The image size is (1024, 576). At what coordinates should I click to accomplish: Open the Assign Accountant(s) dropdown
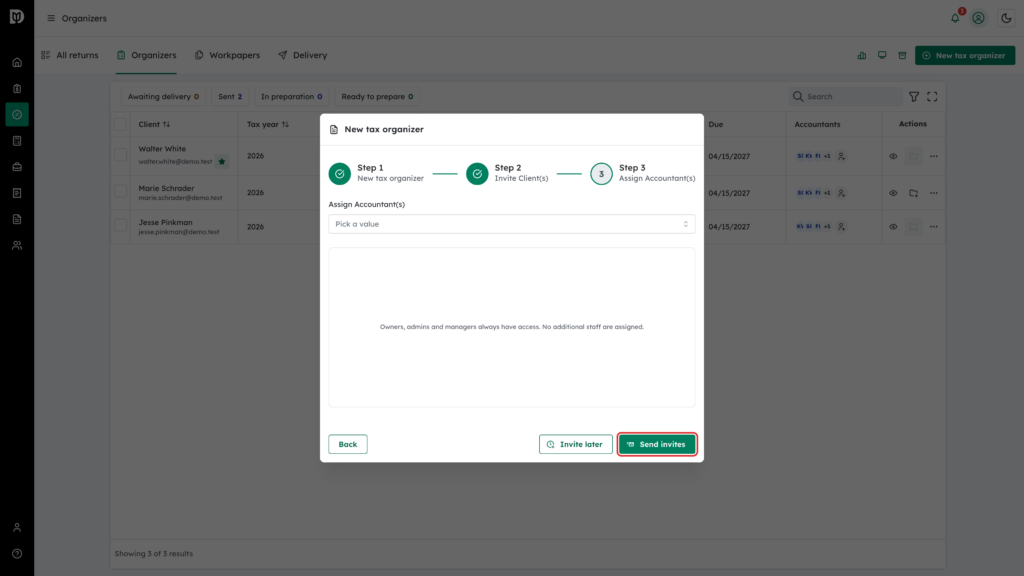click(511, 224)
